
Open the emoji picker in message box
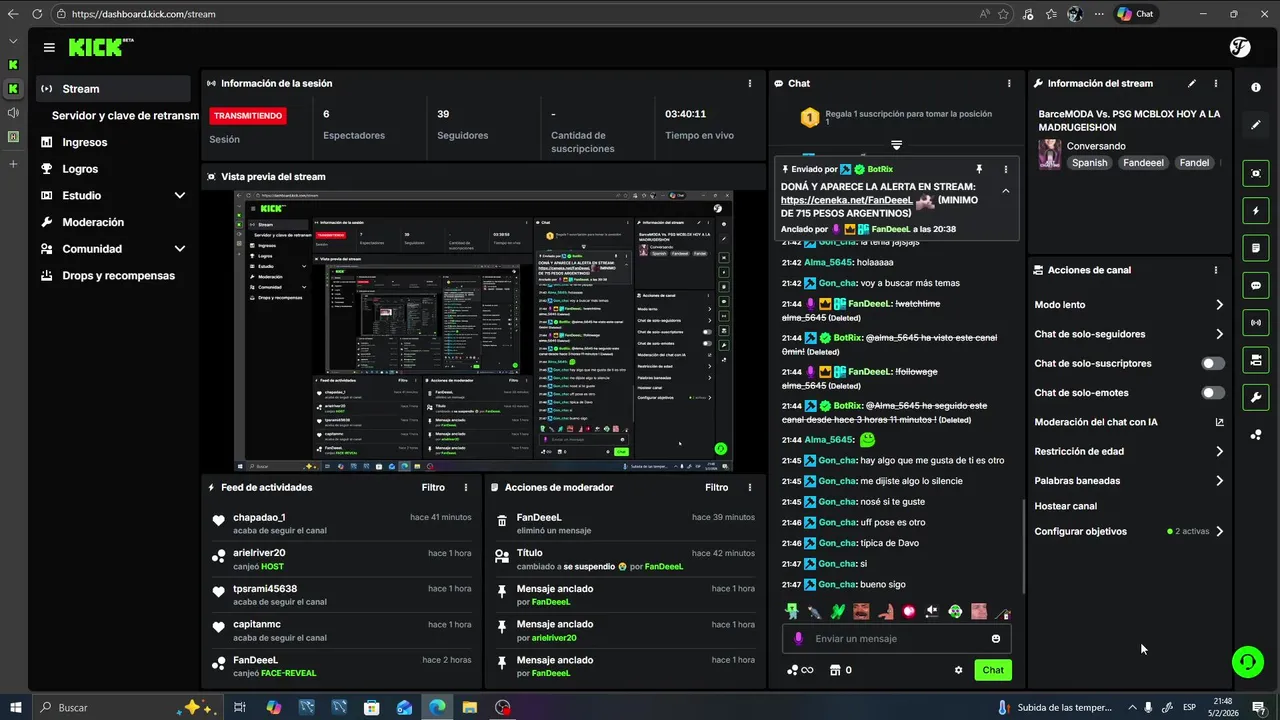(996, 639)
